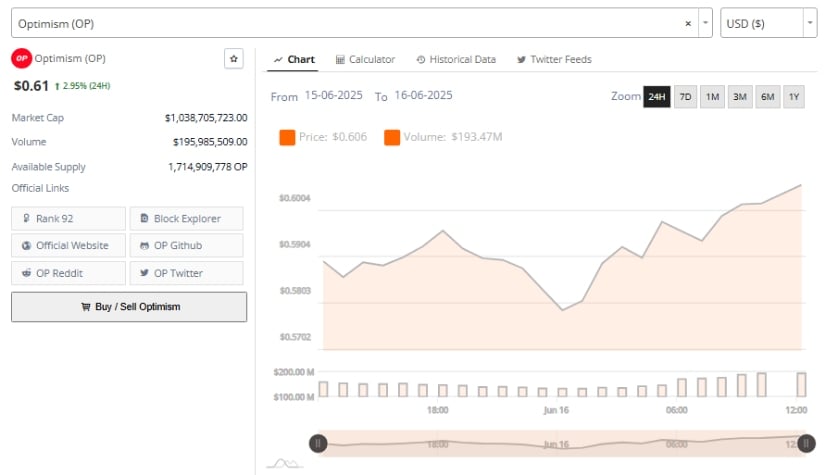Click the 18:00 x-axis label under volume
Image resolution: width=825 pixels, height=475 pixels.
[x=438, y=410]
